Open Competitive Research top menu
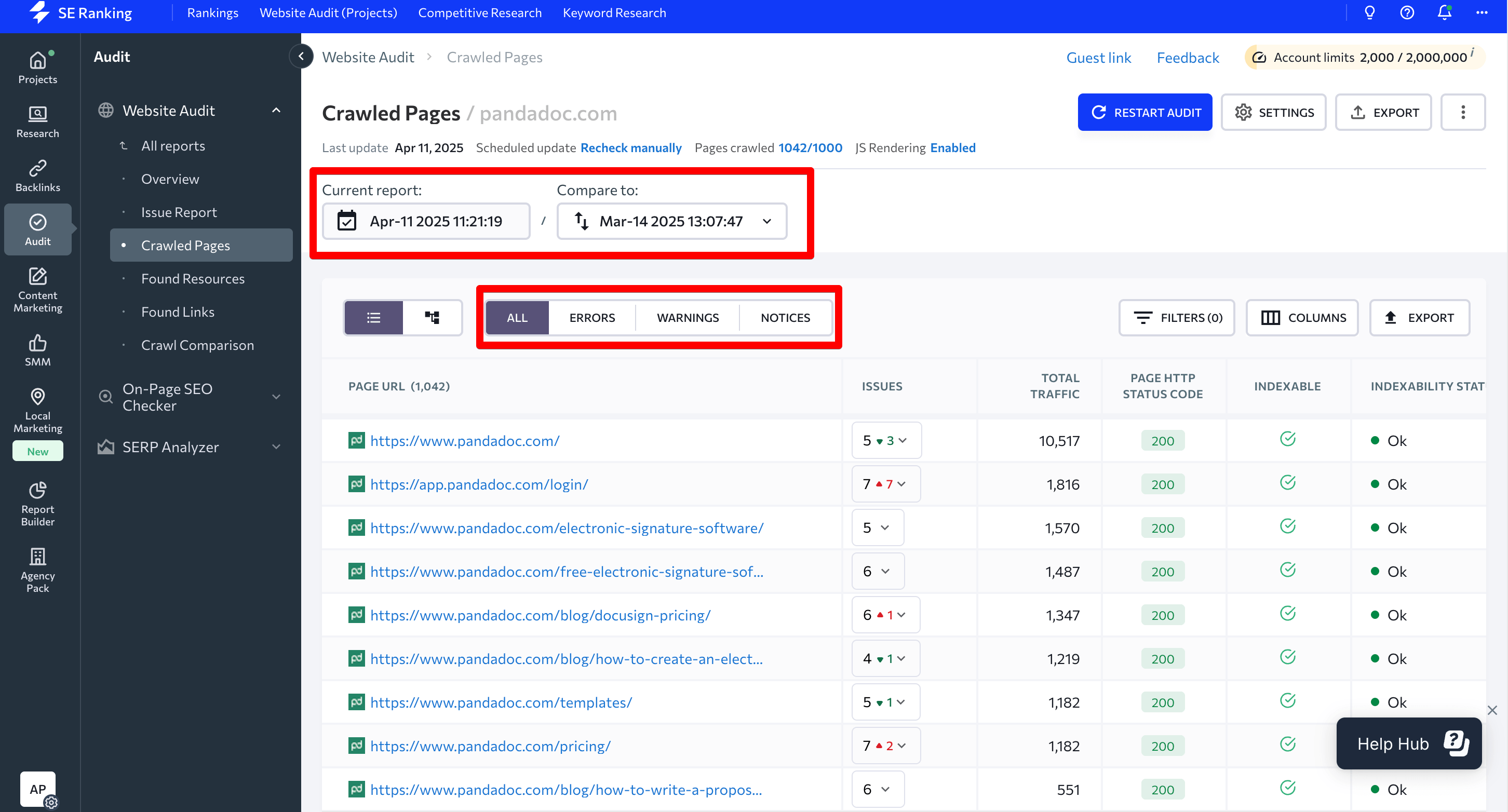1508x812 pixels. click(479, 13)
